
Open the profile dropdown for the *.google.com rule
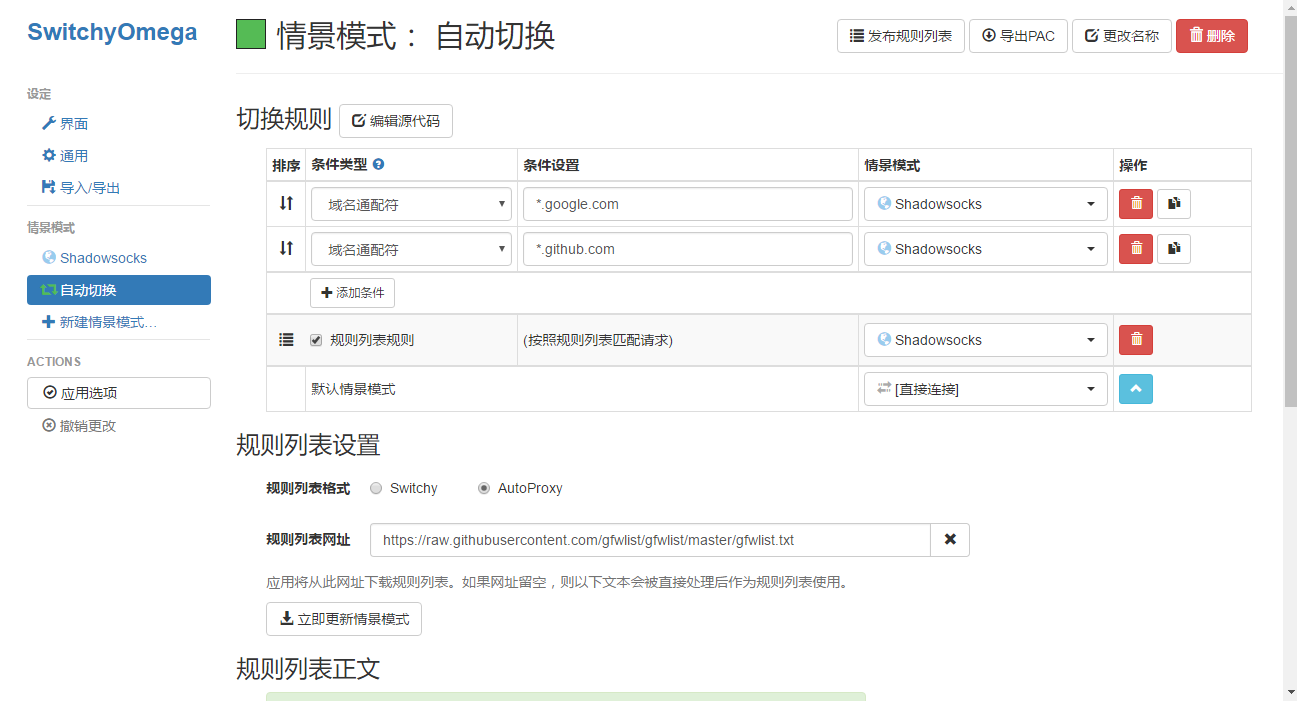click(x=986, y=204)
